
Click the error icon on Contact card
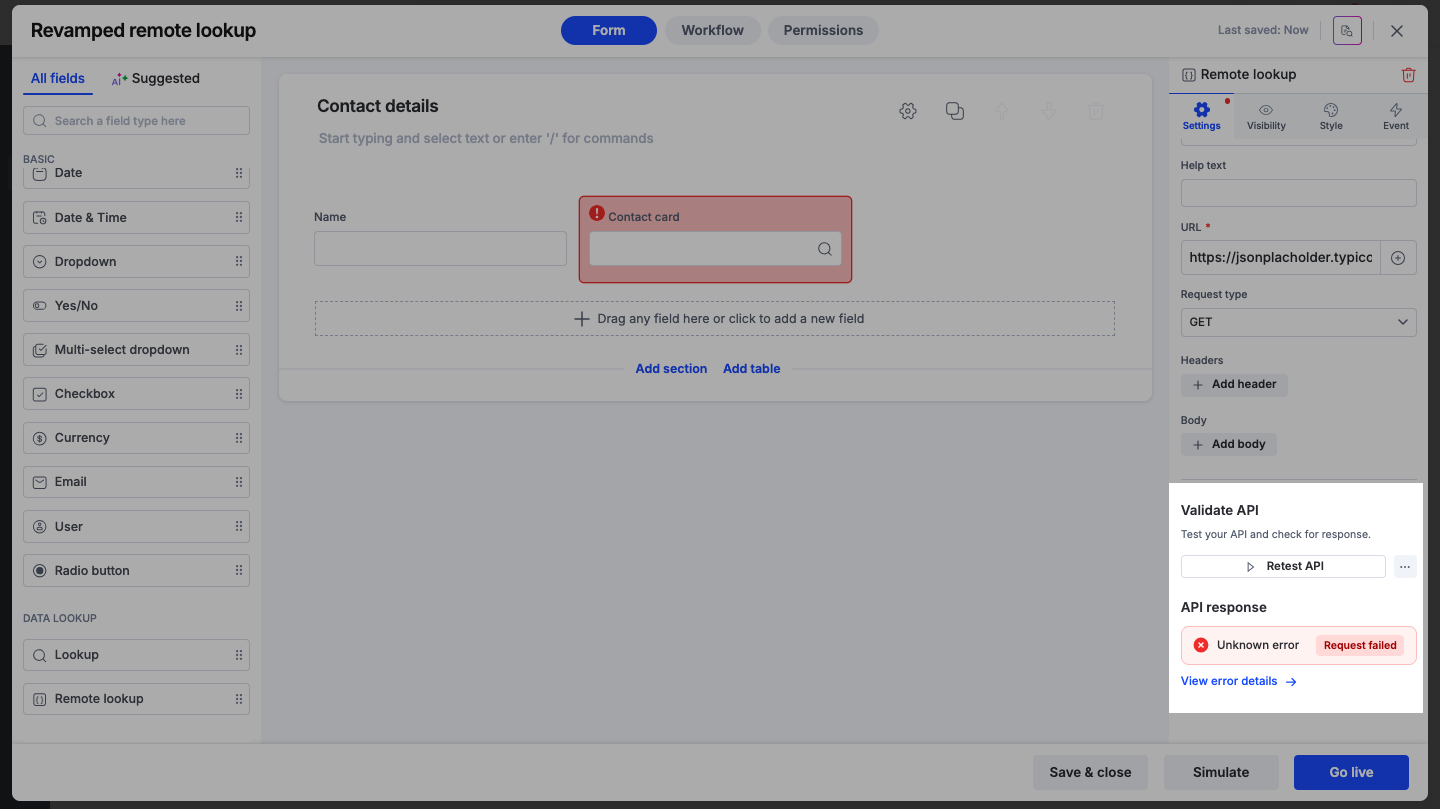[597, 213]
